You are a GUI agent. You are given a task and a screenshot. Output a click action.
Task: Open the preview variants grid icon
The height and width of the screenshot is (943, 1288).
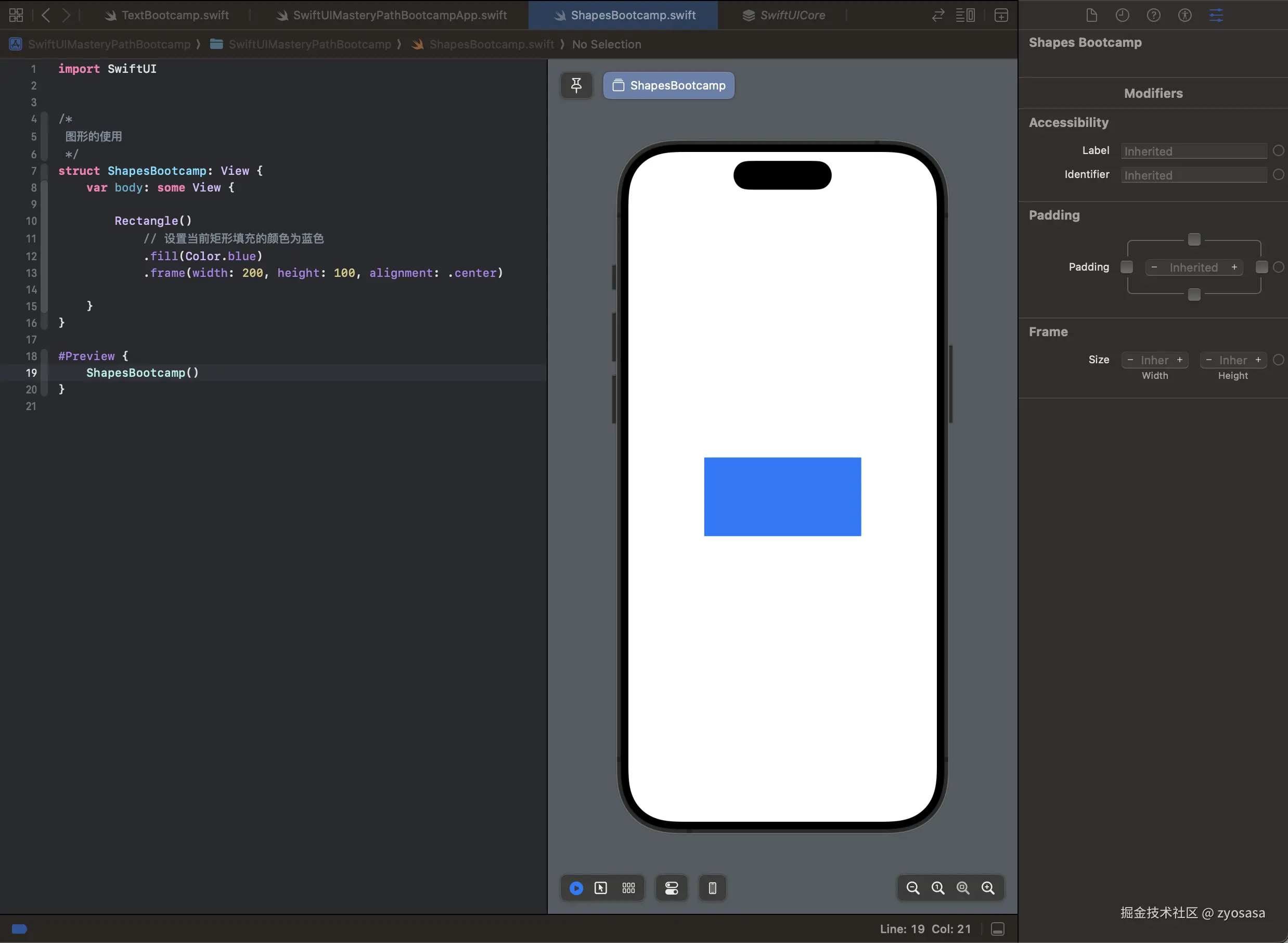[x=628, y=888]
